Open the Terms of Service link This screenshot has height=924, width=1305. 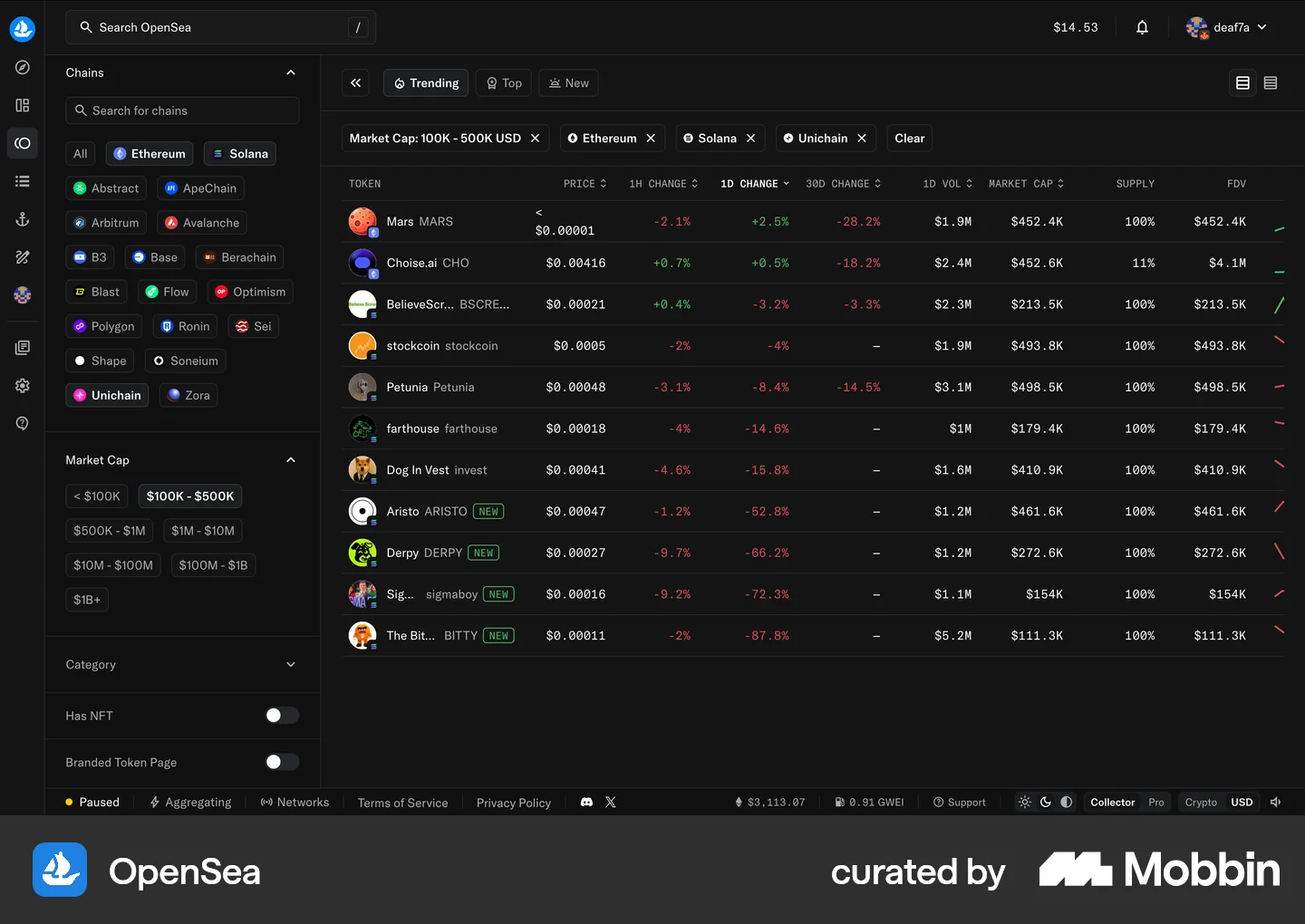click(x=403, y=803)
